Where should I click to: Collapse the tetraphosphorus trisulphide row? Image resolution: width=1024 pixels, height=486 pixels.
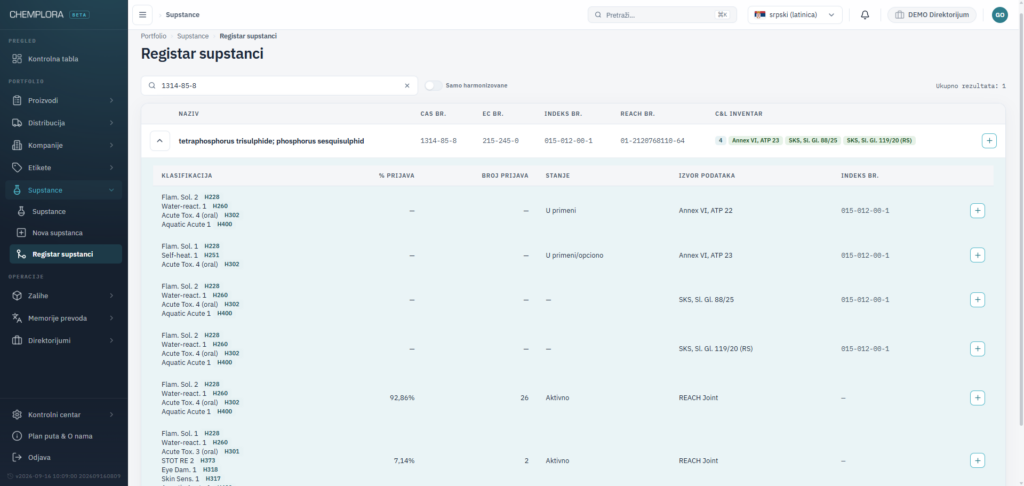coord(160,140)
